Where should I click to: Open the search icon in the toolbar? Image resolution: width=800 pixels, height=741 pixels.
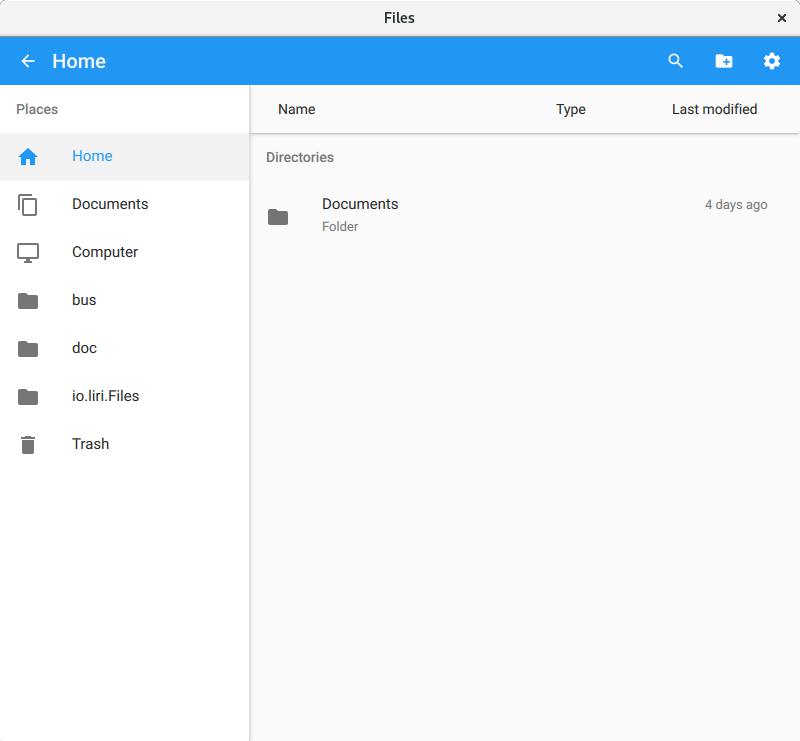[675, 61]
